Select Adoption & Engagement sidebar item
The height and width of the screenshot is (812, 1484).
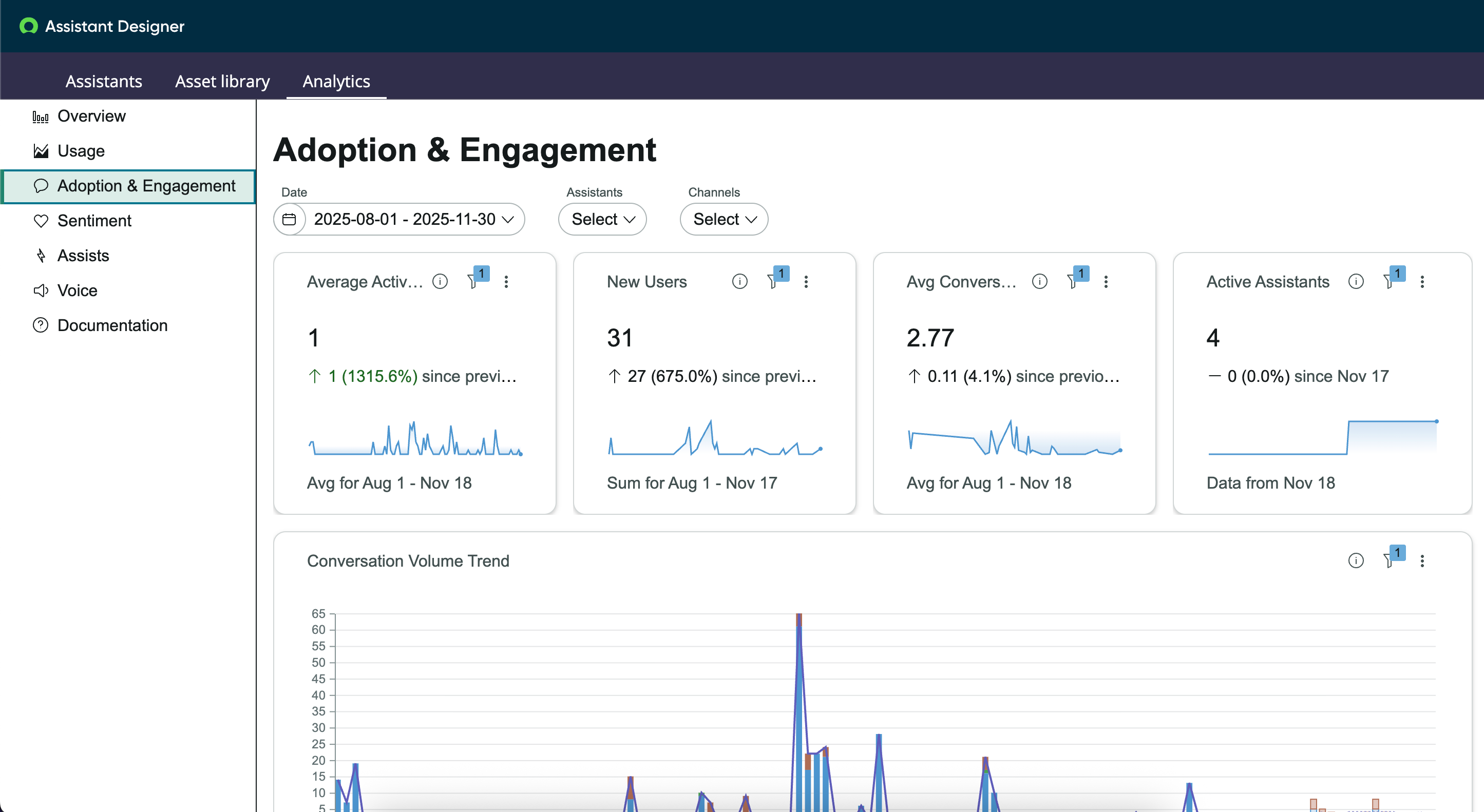pyautogui.click(x=128, y=186)
